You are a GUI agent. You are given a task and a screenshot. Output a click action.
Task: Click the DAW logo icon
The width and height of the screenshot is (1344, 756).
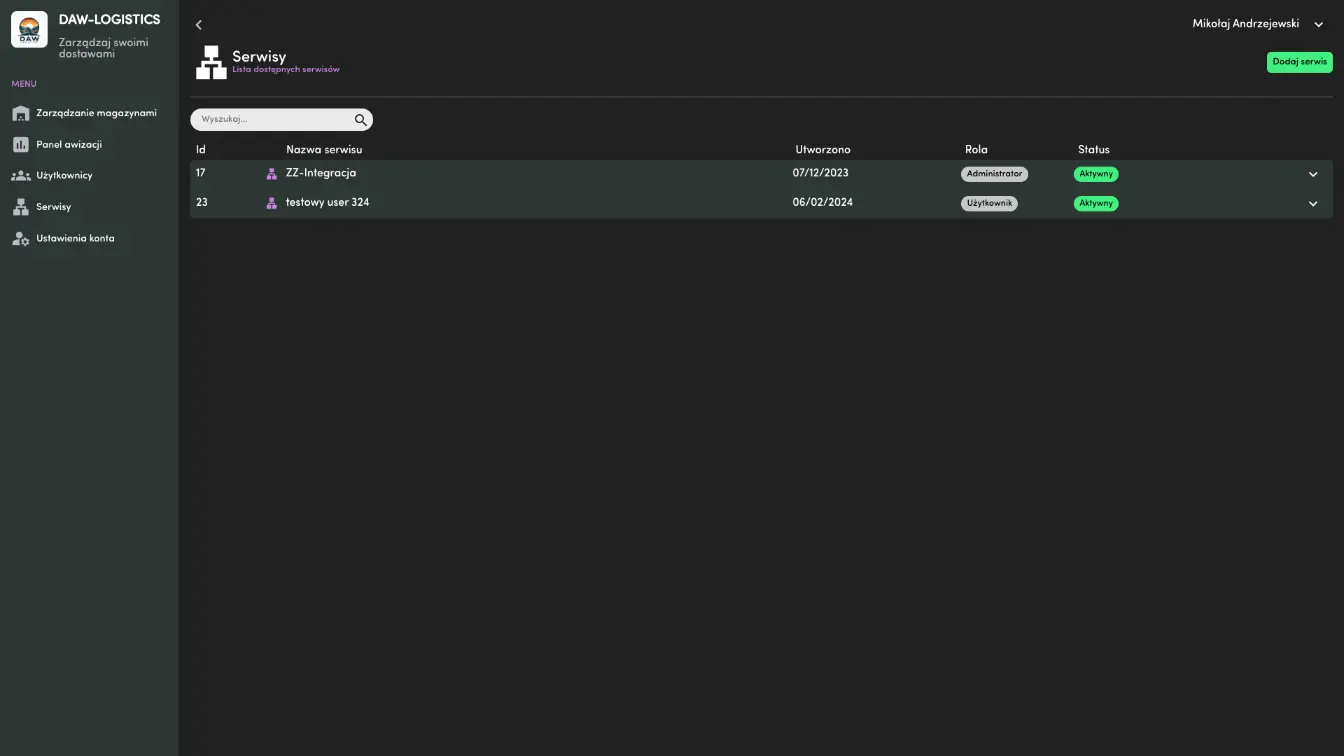[x=29, y=30]
